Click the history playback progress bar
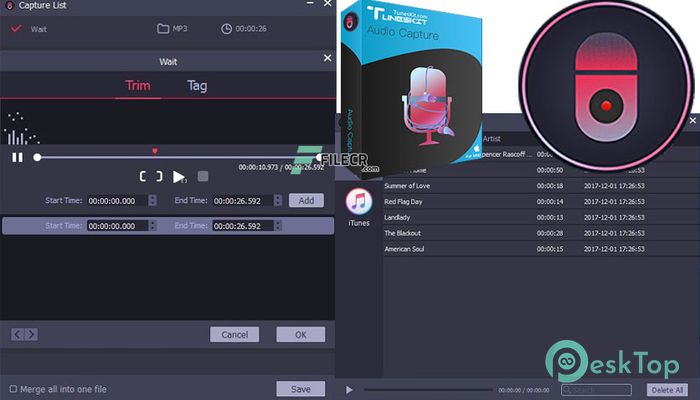This screenshot has height=400, width=700. coord(428,390)
